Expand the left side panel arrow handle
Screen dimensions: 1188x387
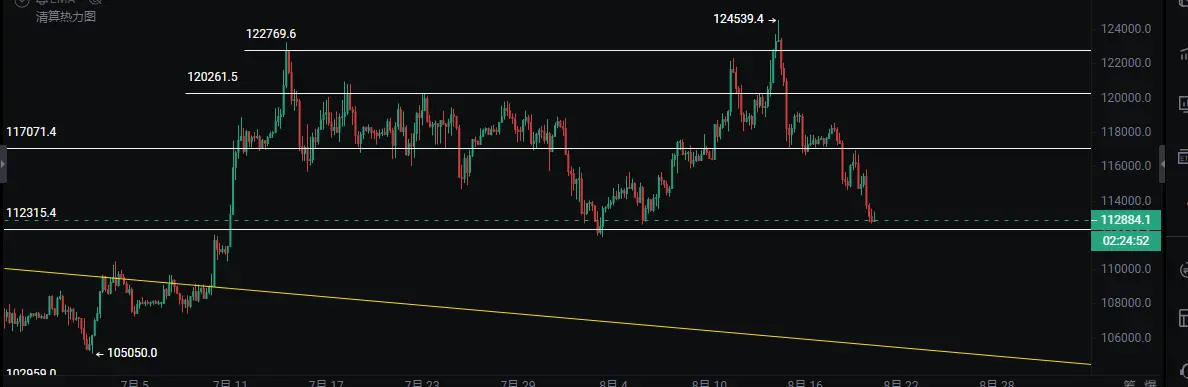2,164
